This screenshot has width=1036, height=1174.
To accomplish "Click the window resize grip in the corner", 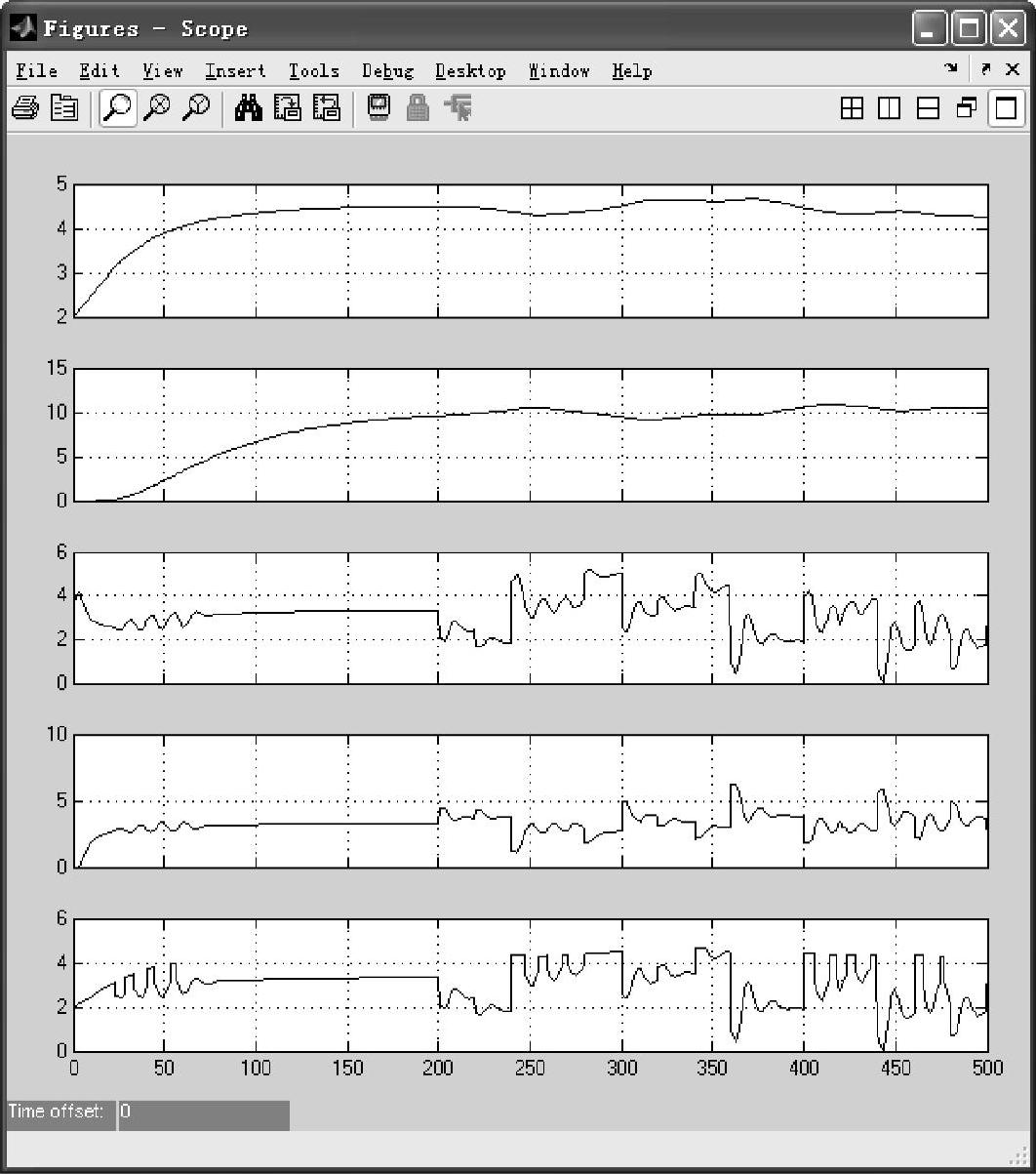I will tap(1019, 1157).
